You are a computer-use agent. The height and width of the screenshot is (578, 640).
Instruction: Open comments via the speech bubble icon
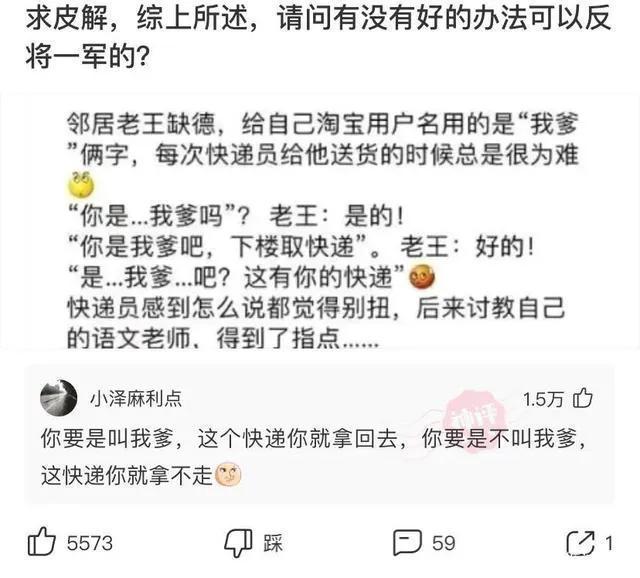[x=407, y=543]
